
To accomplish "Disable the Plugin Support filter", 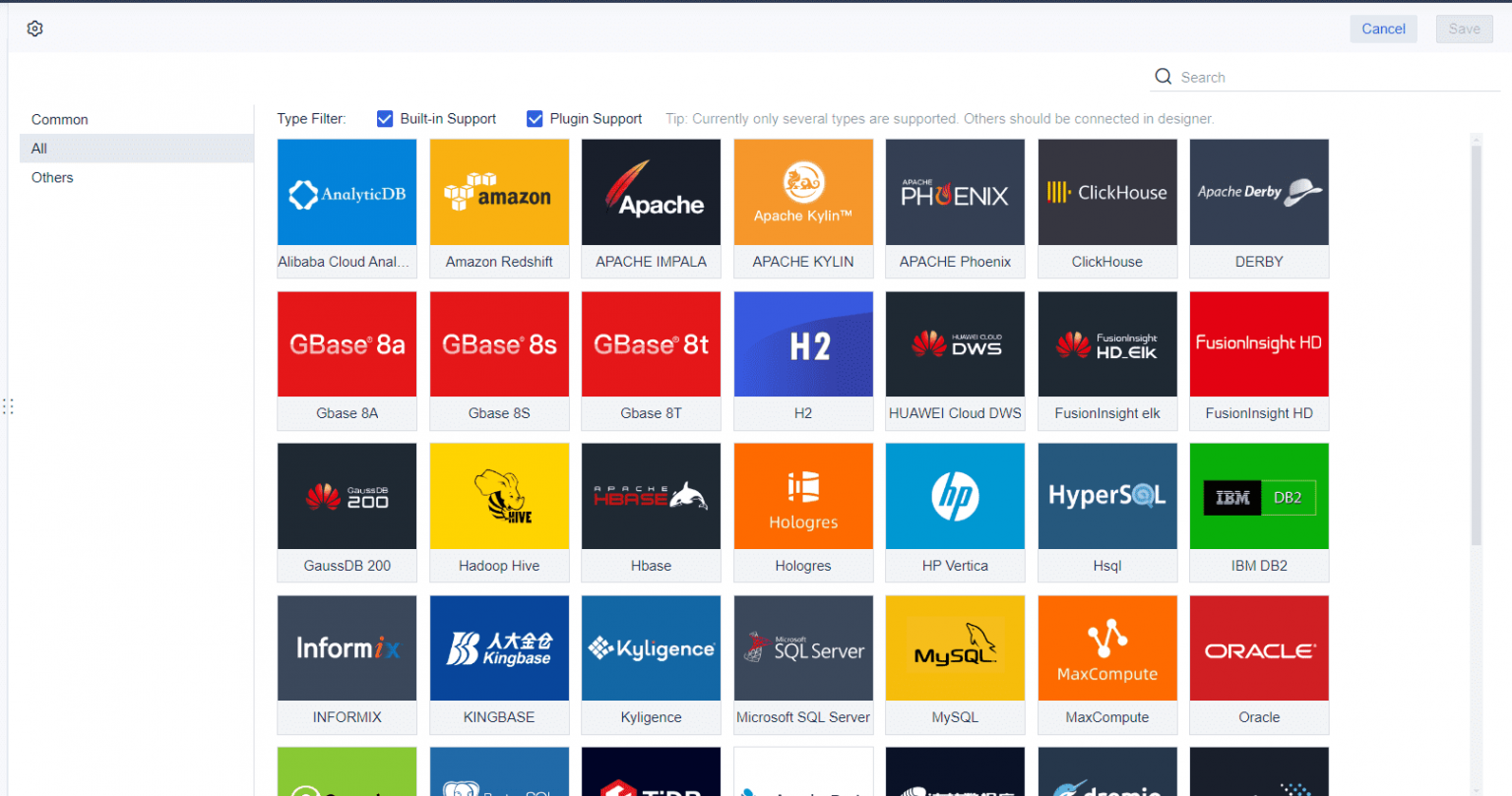I will coord(534,118).
